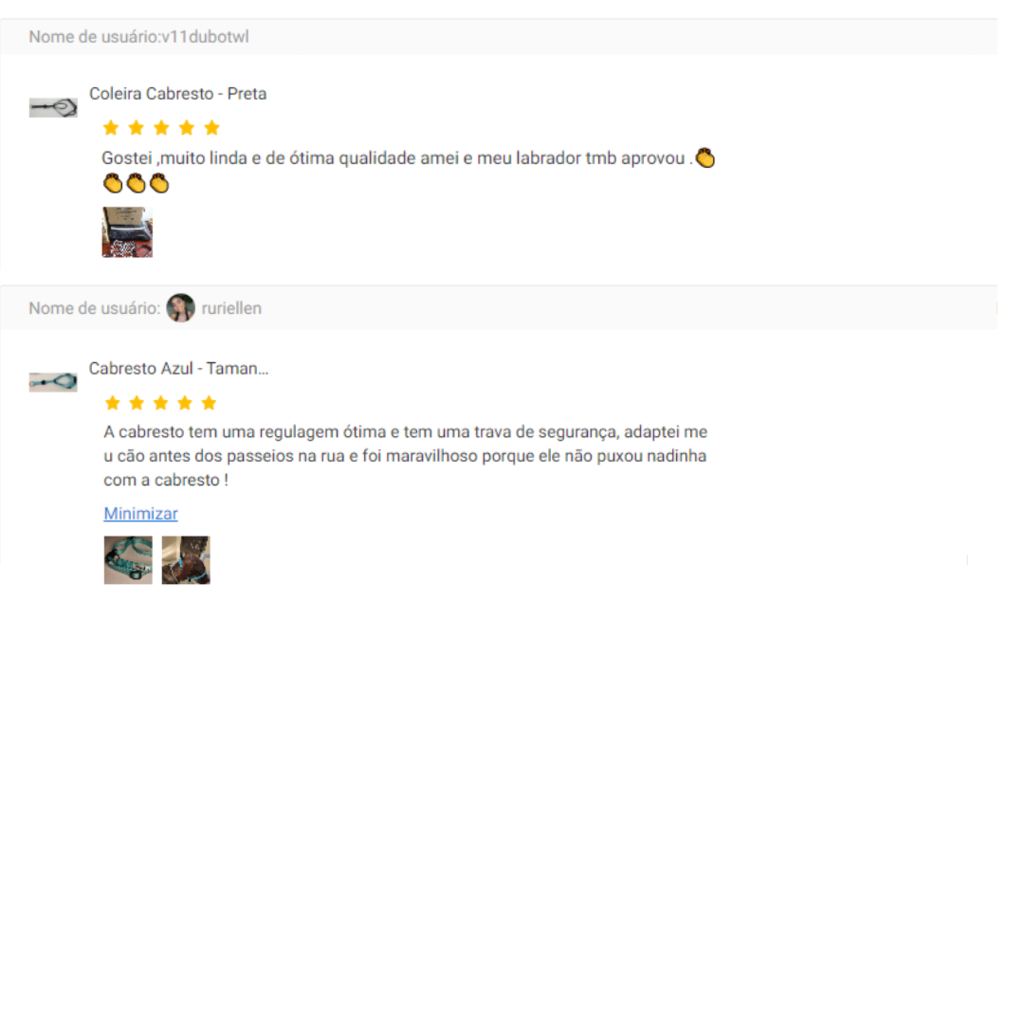This screenshot has width=1024, height=1024.
Task: Open the Coleira Cabresto - Preta product thumbnail
Action: [53, 108]
